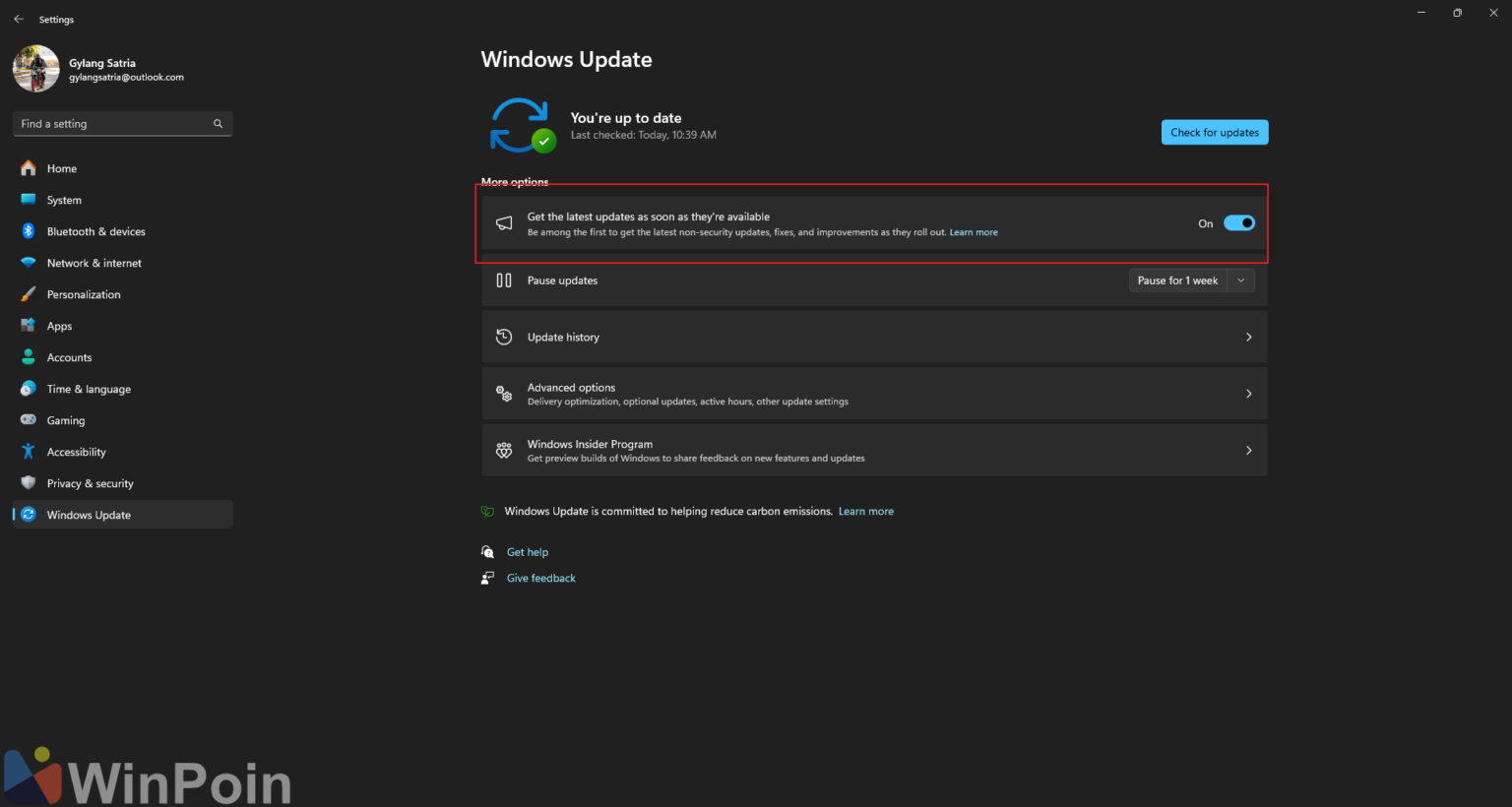
Task: Click the Give feedback icon
Action: (487, 578)
